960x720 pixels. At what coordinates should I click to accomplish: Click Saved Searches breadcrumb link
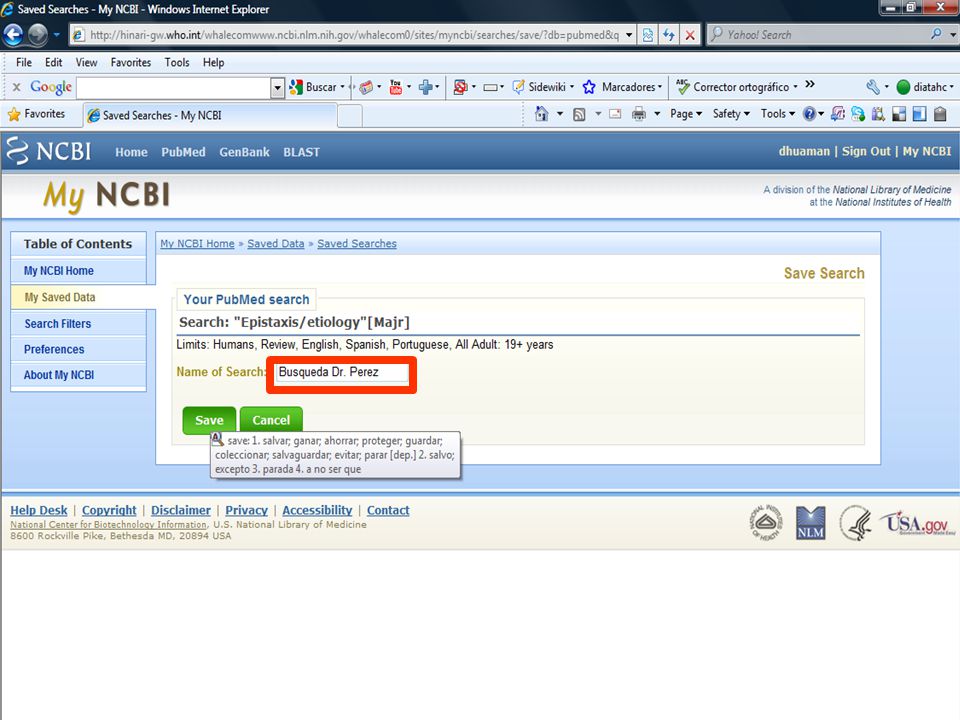click(x=357, y=244)
